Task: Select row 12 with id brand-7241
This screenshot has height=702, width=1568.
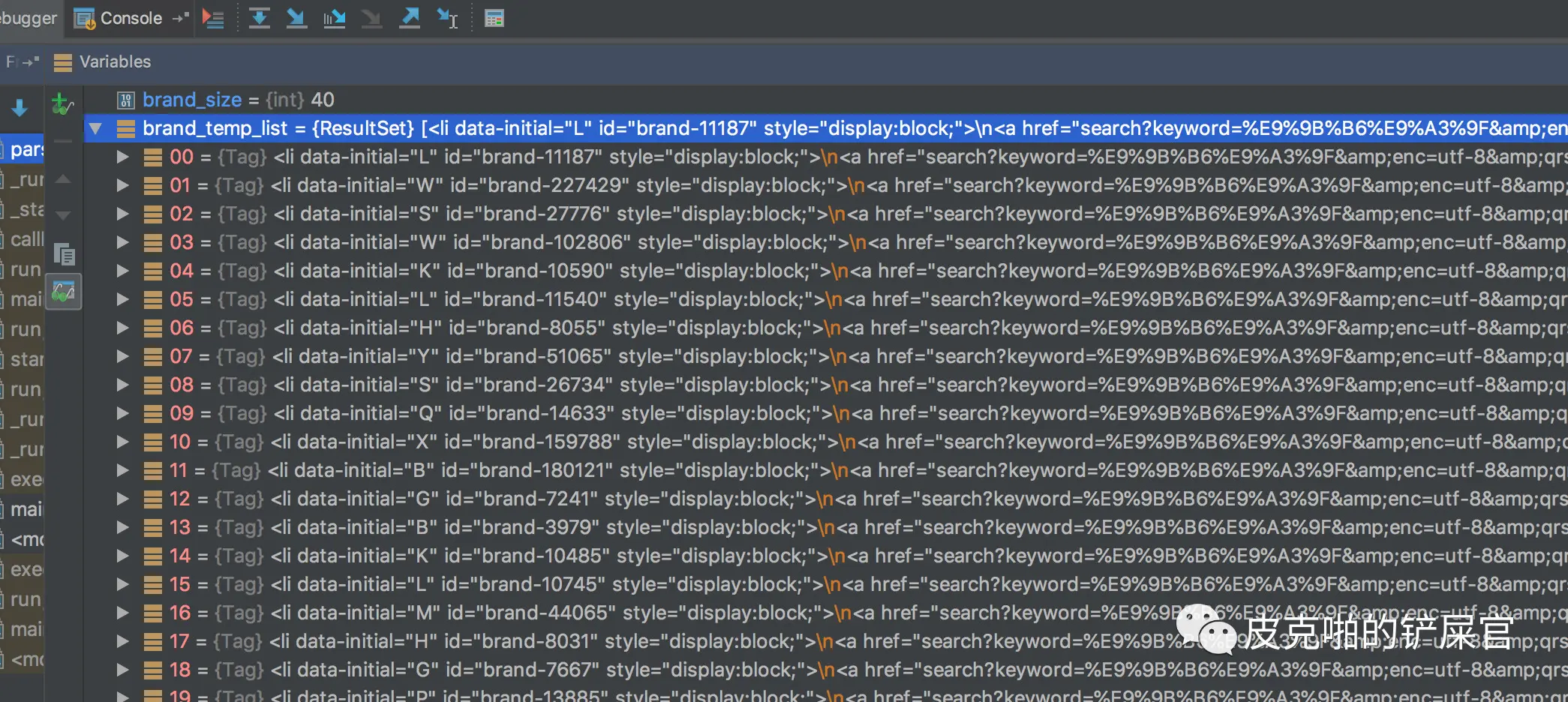Action: pos(825,499)
